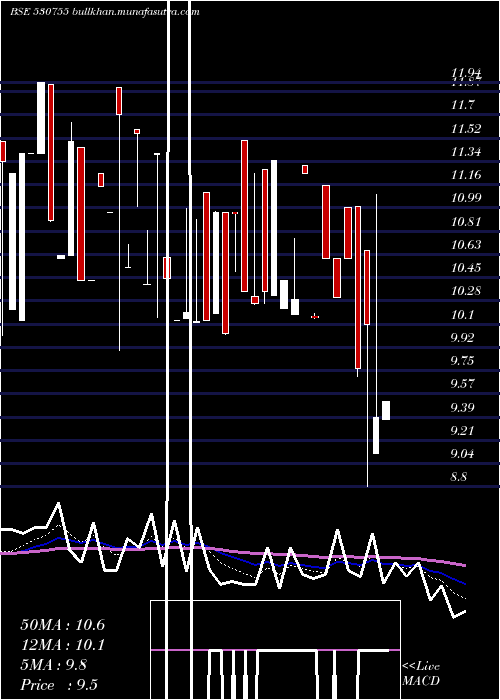Click the tall white candle reaching 11.94
This screenshot has width=500, height=700.
[x=41, y=118]
